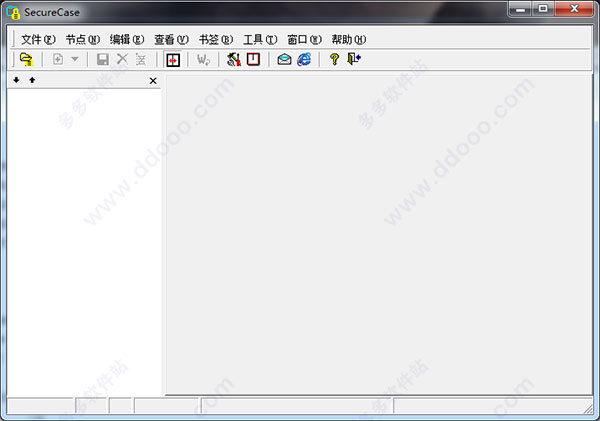Open the 编辑(E) menu
Image resolution: width=600 pixels, height=421 pixels.
coord(127,39)
